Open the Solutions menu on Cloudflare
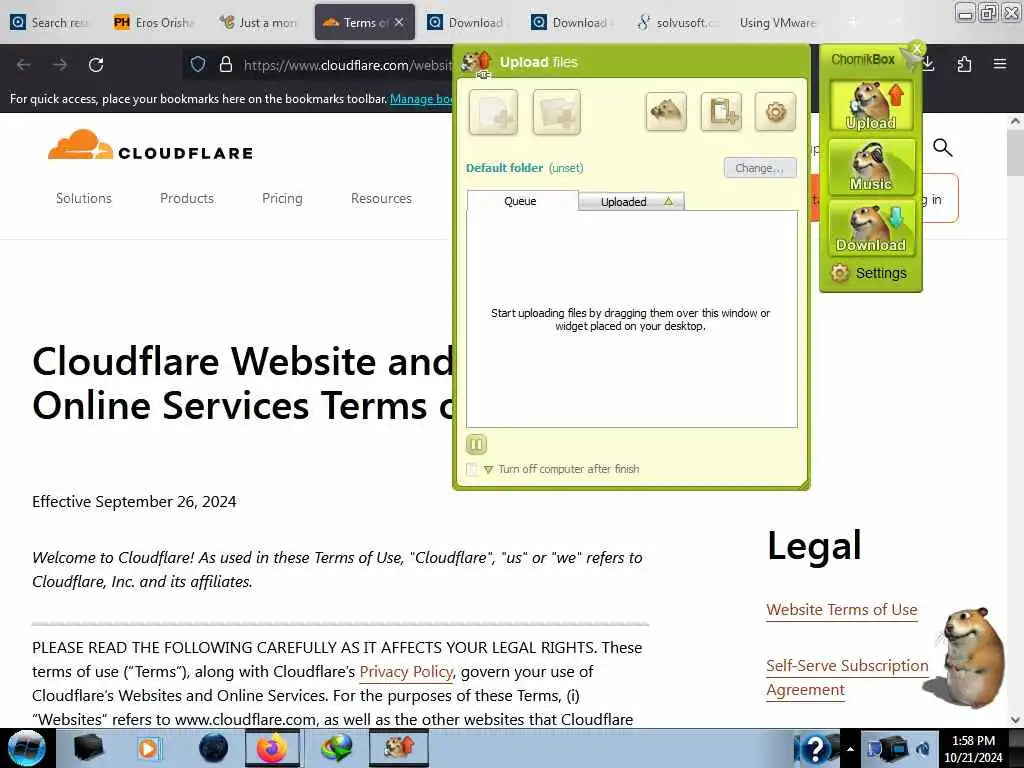This screenshot has width=1024, height=768. 84,199
